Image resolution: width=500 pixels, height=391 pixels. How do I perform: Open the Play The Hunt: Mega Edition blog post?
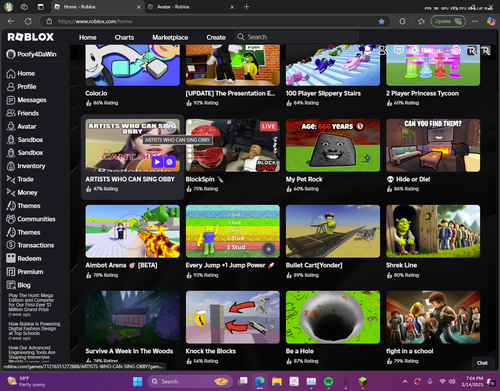(x=31, y=305)
